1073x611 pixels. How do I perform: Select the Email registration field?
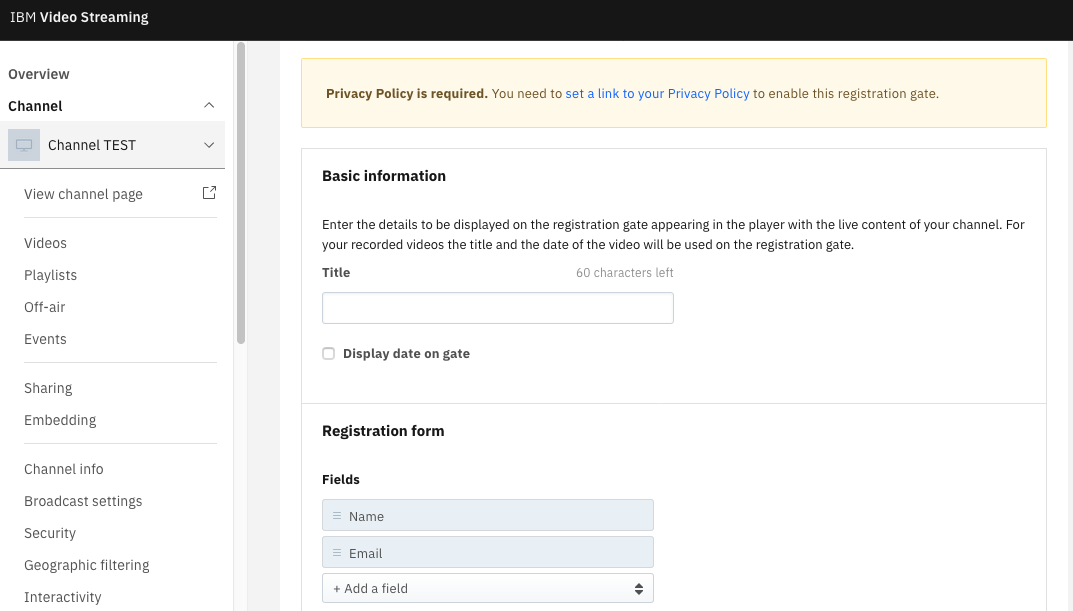click(x=488, y=552)
